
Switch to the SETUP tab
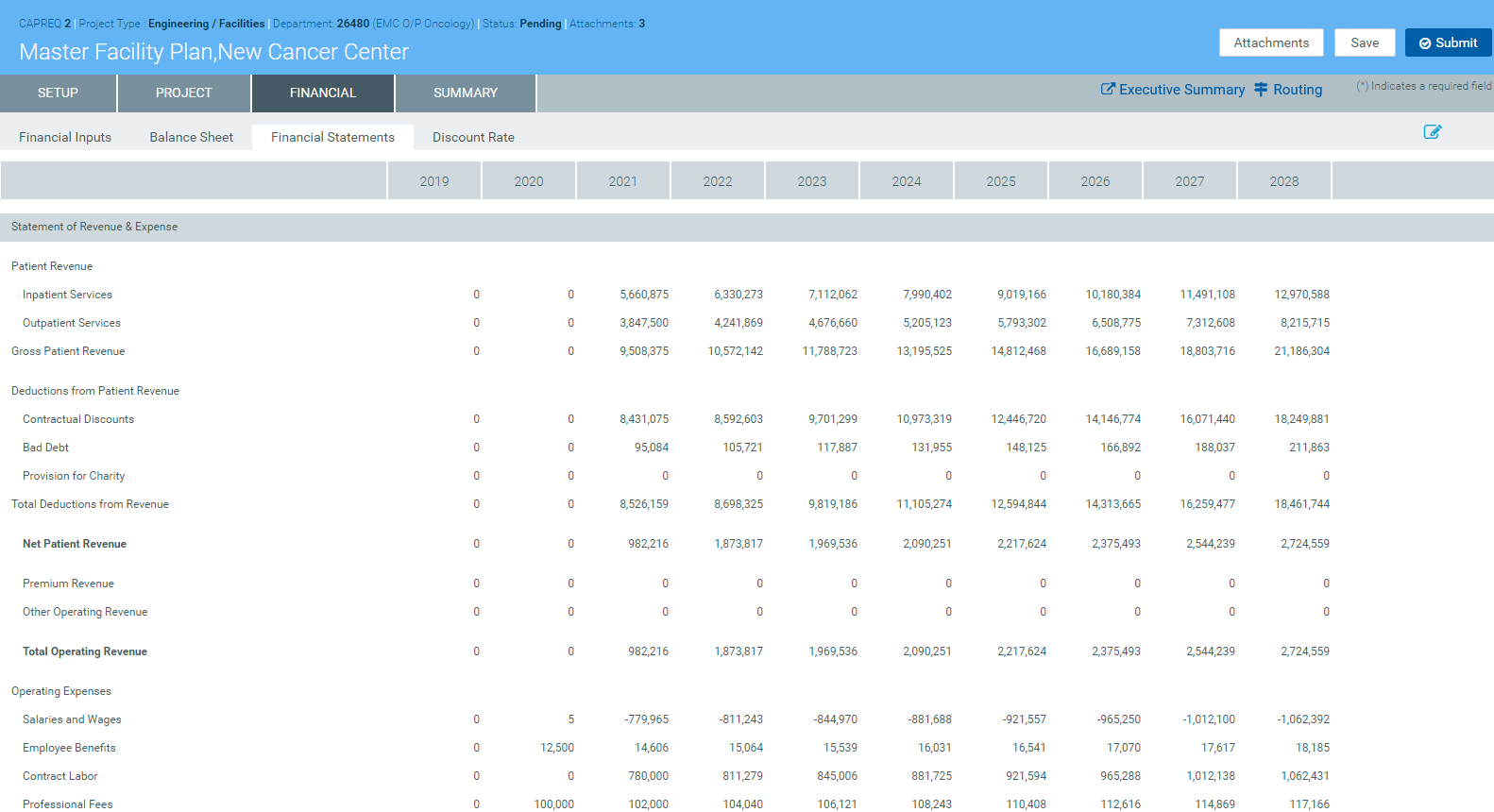tap(58, 93)
